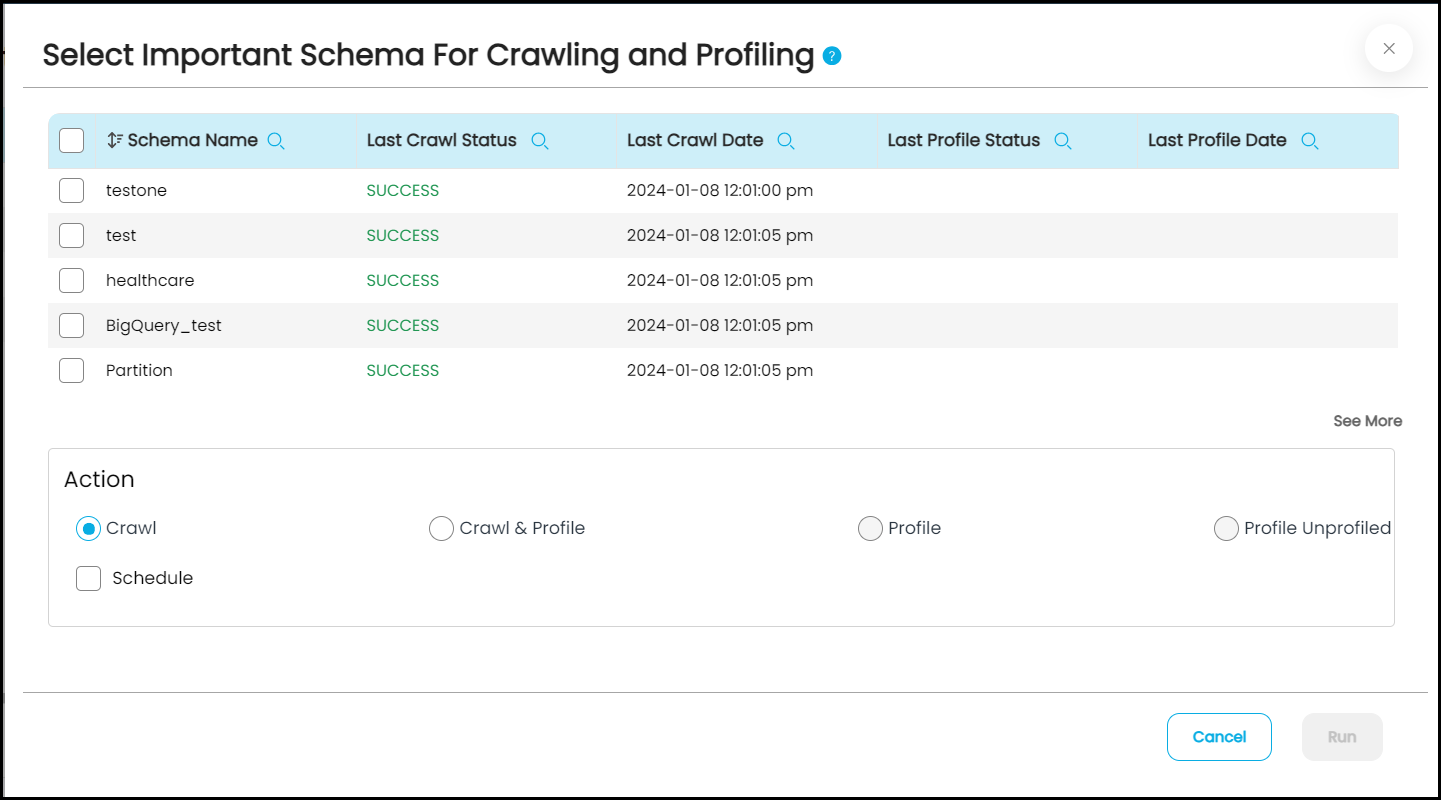This screenshot has height=800, width=1441.
Task: Click the Run button
Action: 1342,737
